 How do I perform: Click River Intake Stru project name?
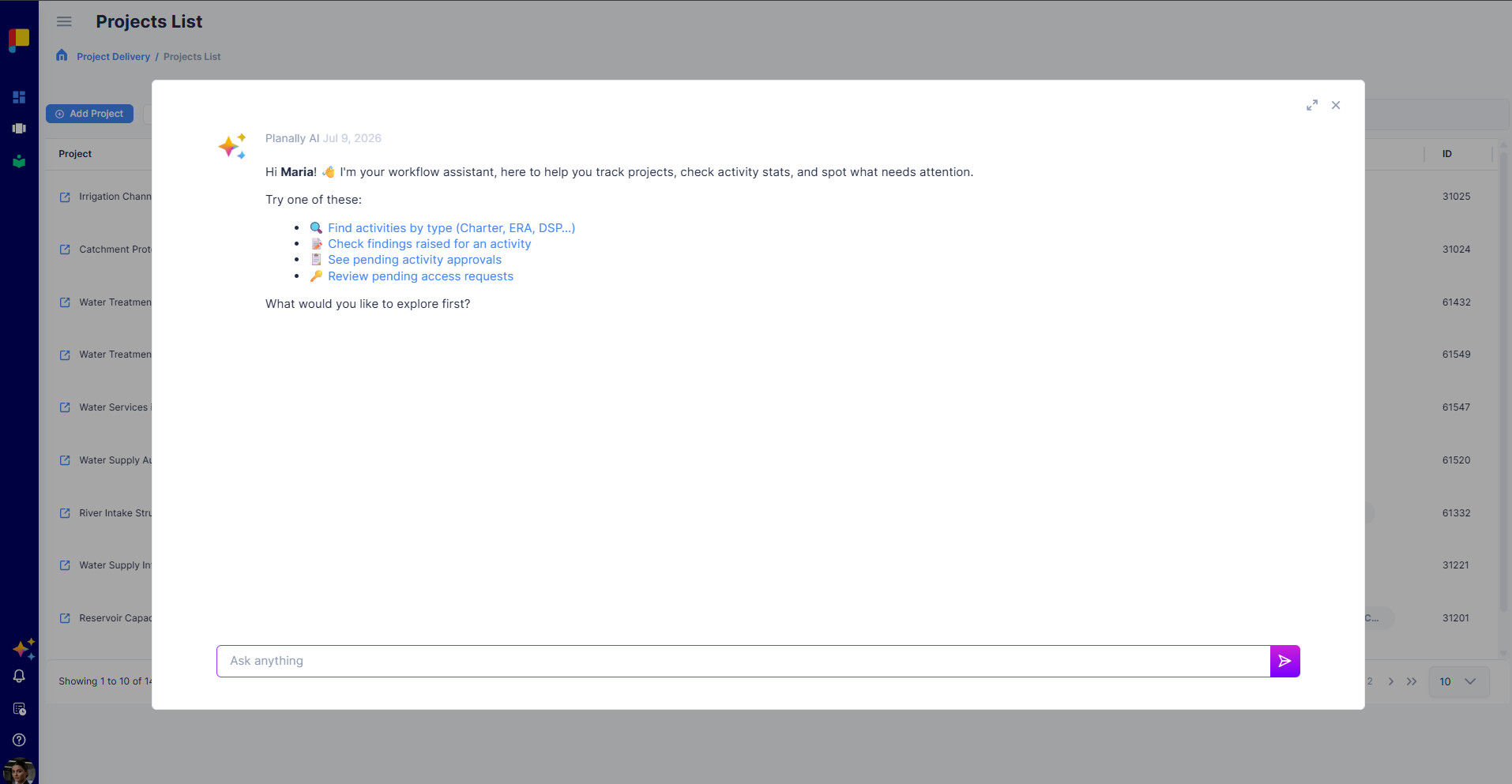pos(115,513)
